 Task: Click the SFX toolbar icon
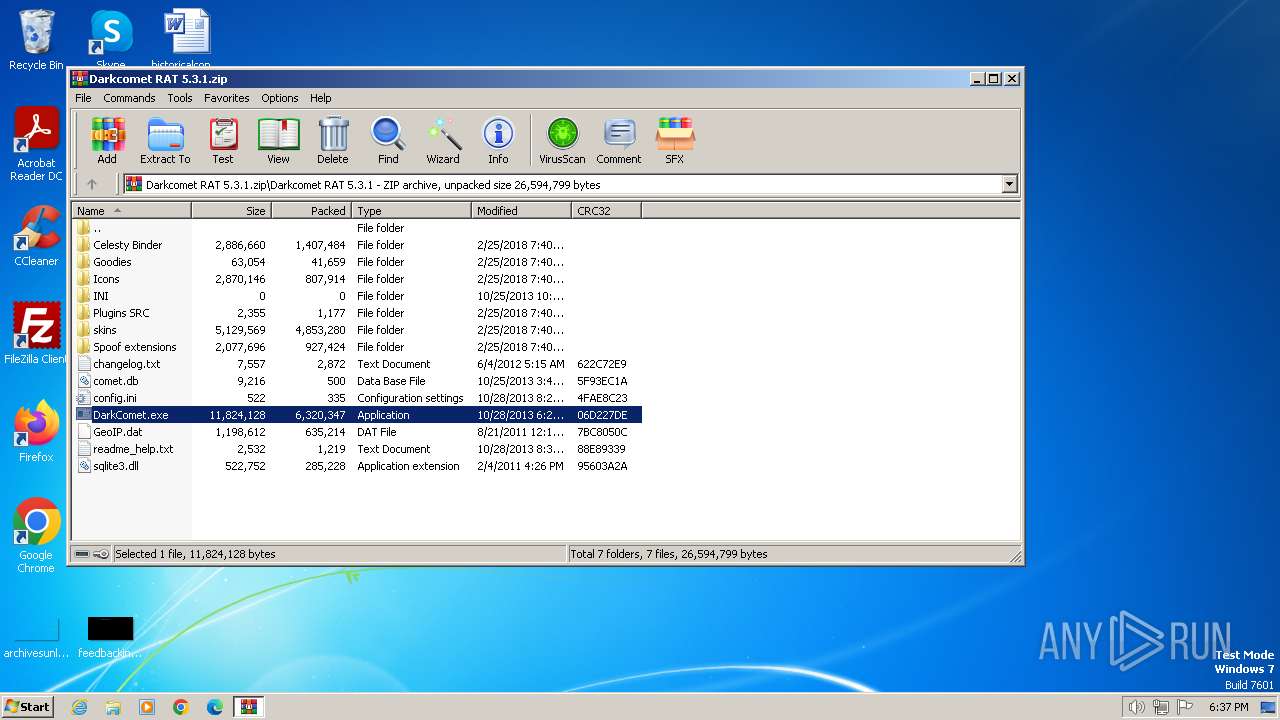tap(675, 140)
